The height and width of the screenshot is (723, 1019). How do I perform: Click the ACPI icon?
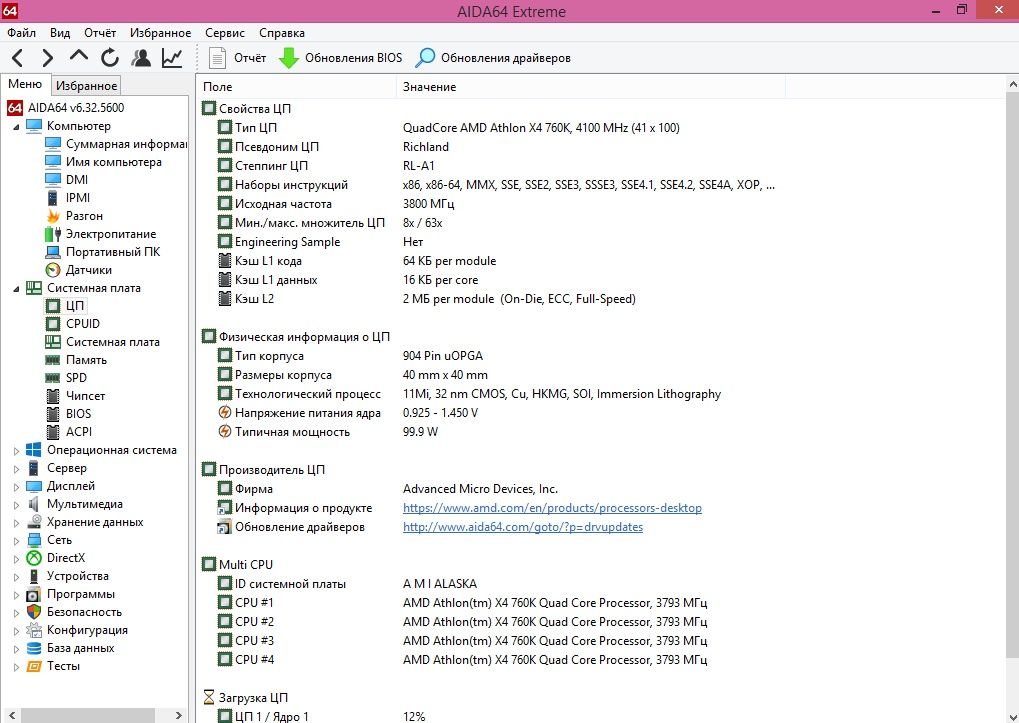click(53, 432)
